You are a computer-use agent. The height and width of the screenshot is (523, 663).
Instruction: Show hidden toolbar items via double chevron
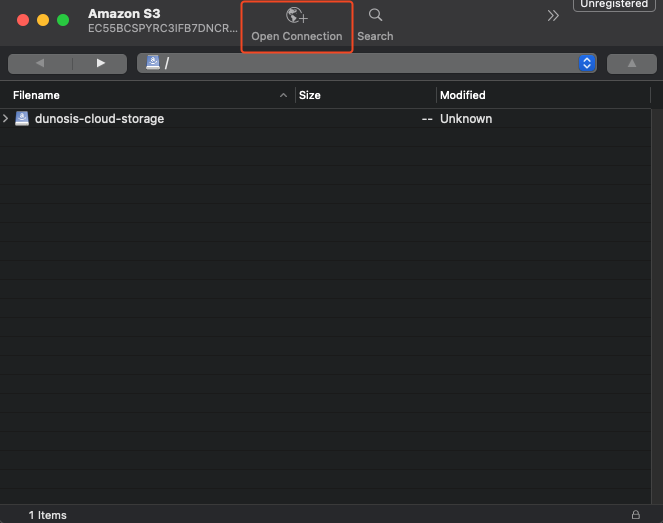click(x=553, y=16)
